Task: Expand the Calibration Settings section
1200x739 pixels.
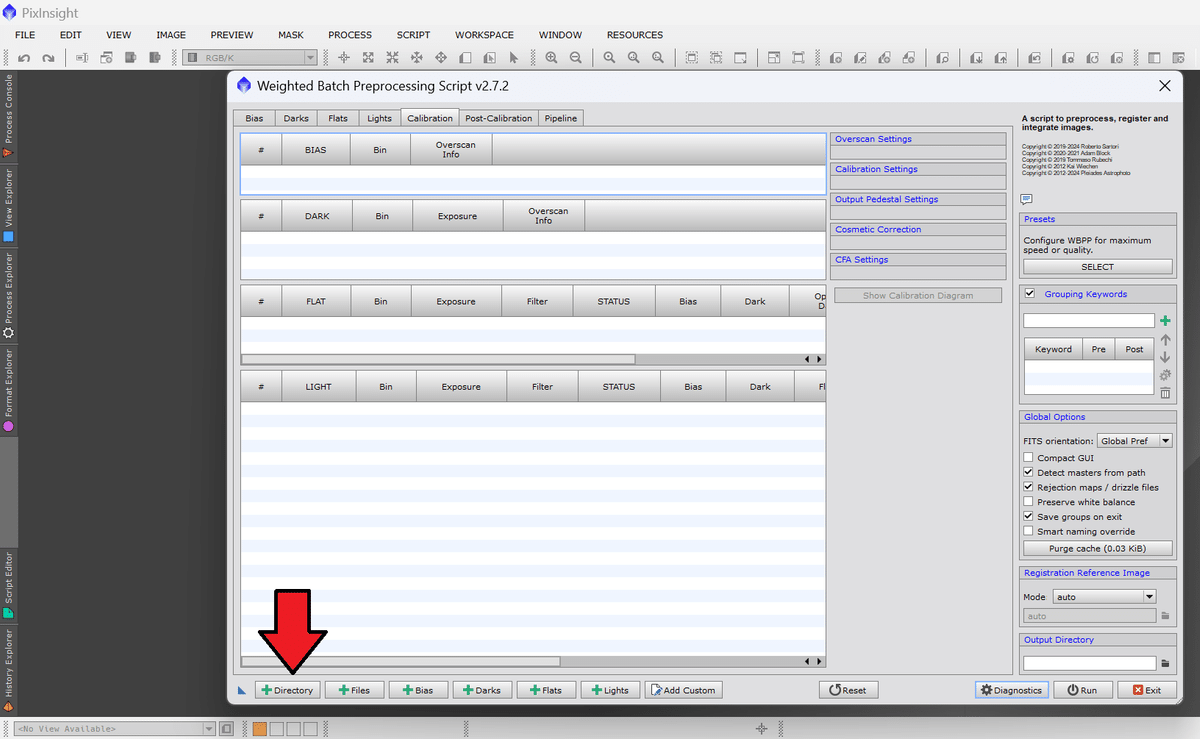Action: (x=918, y=169)
